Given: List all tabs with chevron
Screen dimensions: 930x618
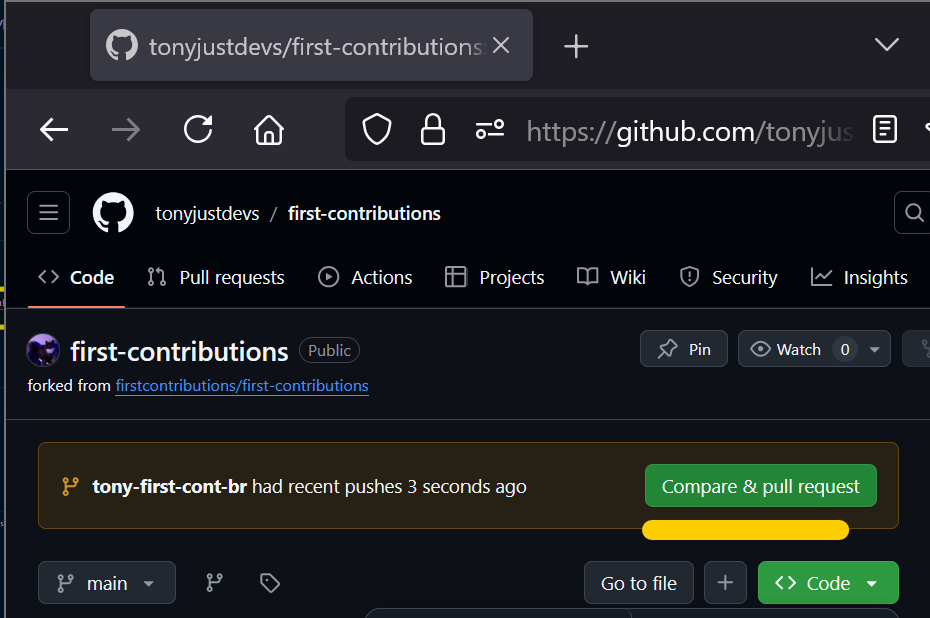Looking at the screenshot, I should click(887, 44).
